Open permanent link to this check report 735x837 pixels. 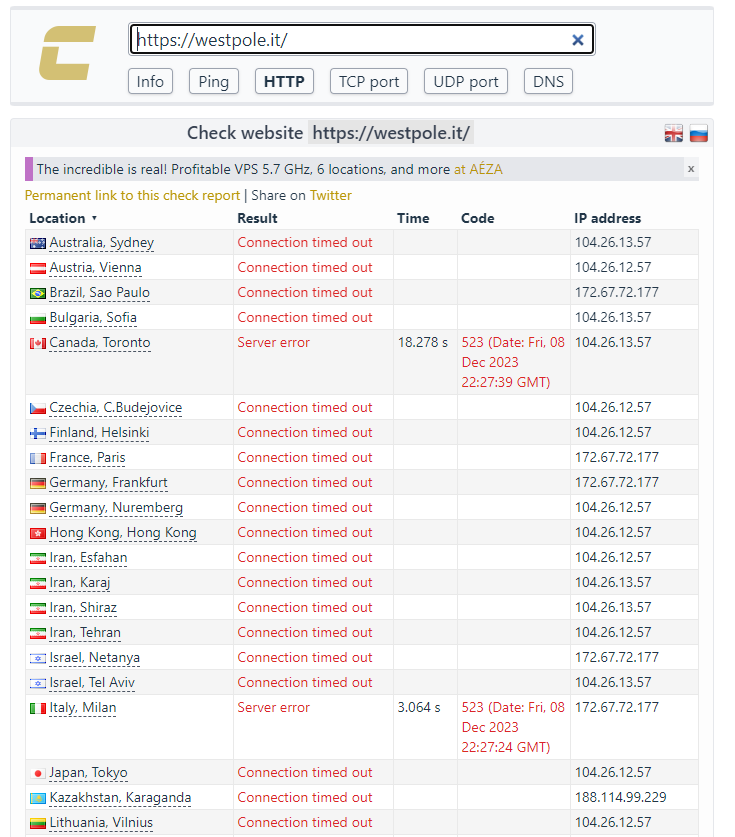(132, 195)
